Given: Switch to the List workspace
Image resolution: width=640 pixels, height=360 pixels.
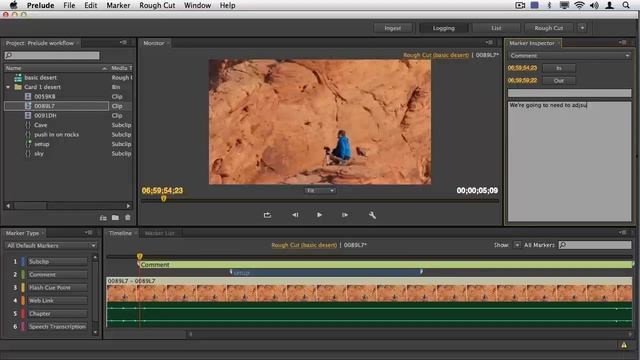Looking at the screenshot, I should click(496, 28).
